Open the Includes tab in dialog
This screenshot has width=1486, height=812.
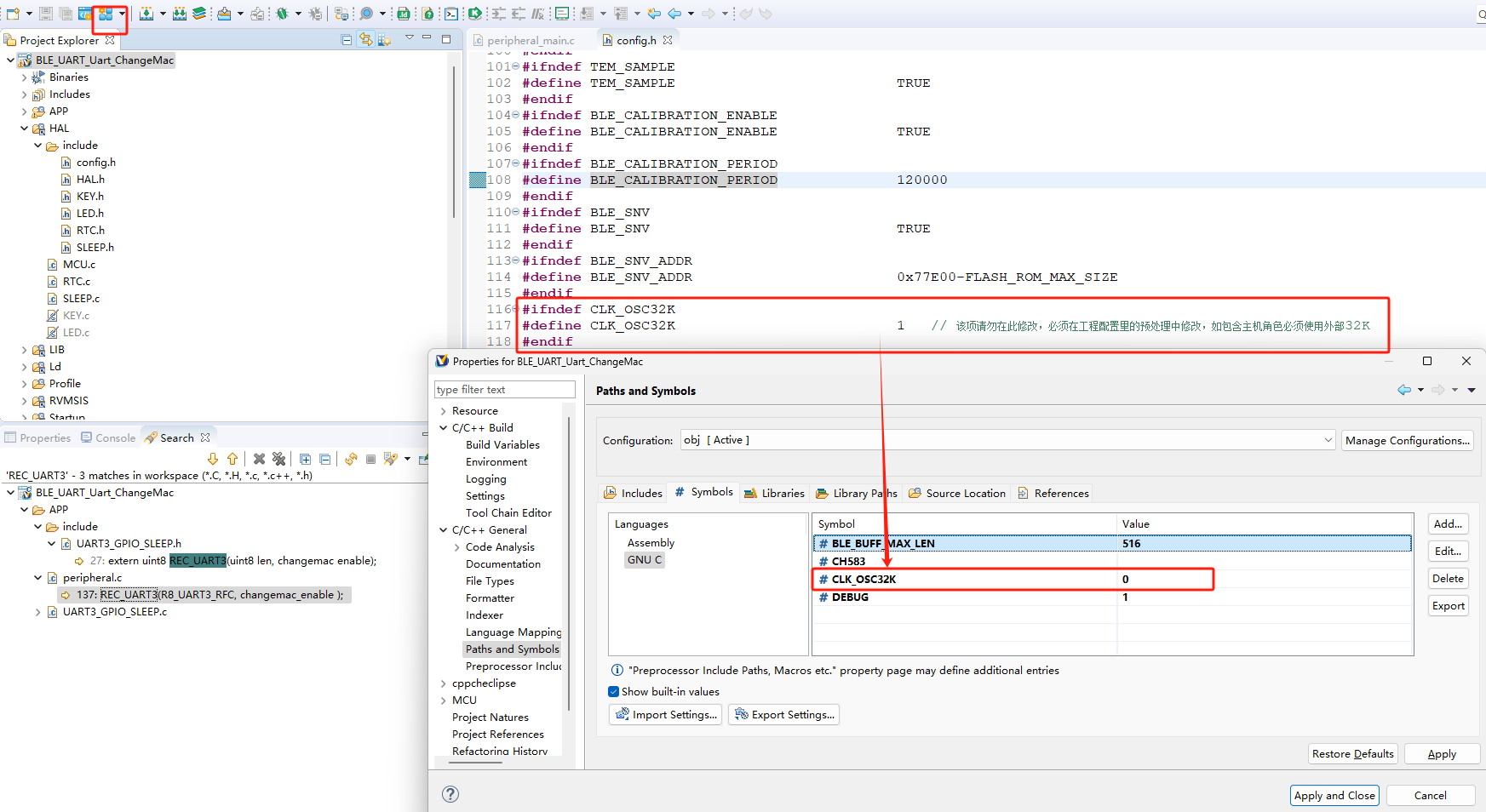[633, 493]
